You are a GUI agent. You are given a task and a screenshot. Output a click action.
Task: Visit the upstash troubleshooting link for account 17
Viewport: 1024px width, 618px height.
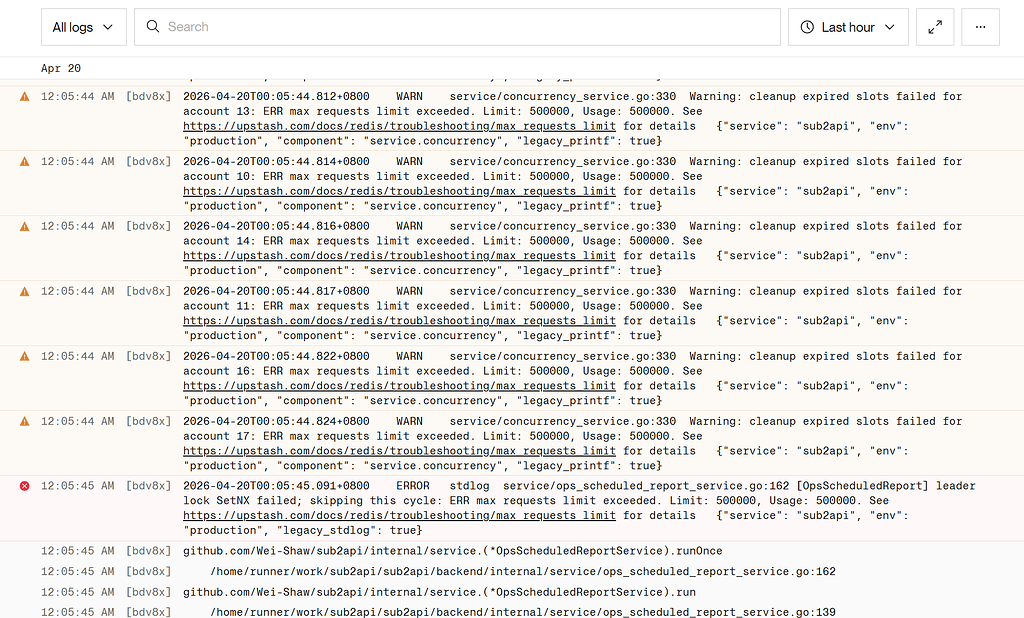pos(399,451)
